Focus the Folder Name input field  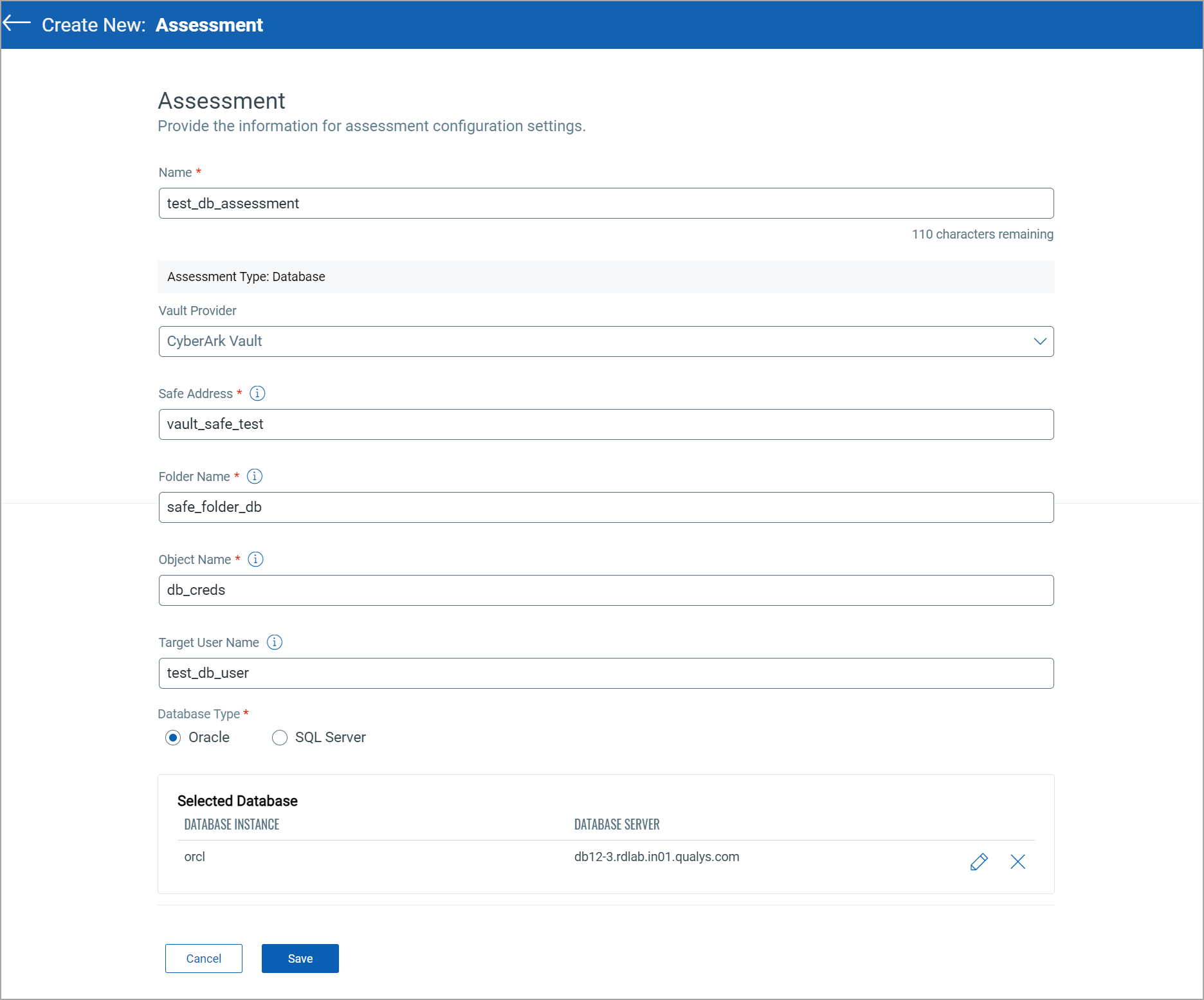606,507
